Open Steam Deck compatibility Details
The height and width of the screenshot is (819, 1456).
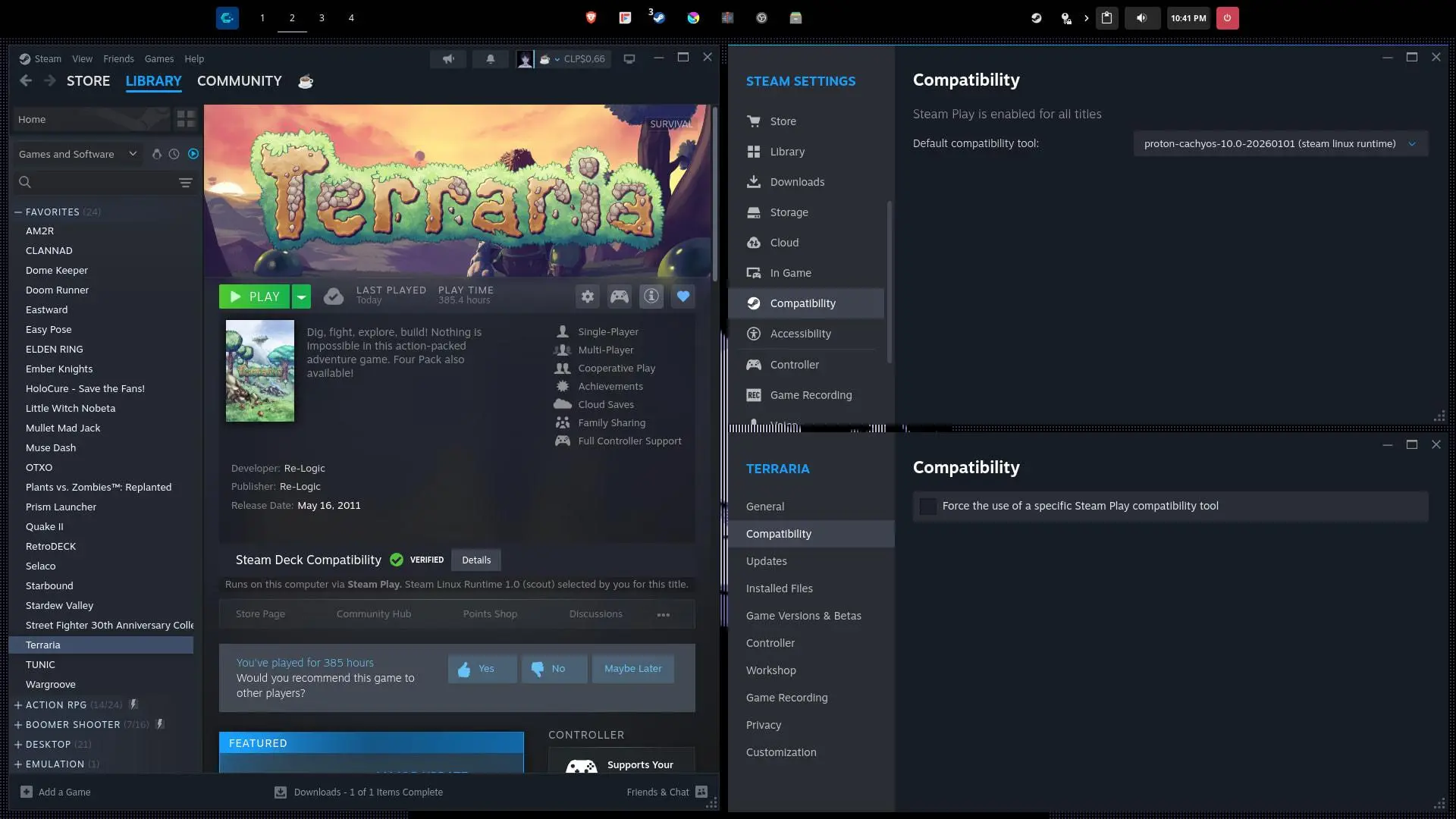click(476, 560)
